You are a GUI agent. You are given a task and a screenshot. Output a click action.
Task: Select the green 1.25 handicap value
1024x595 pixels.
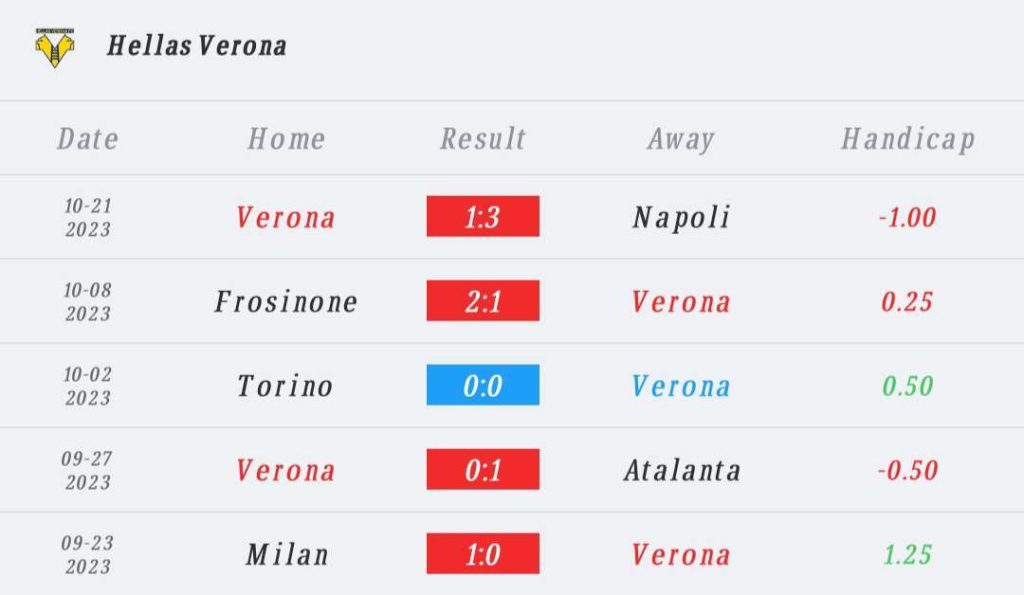click(908, 555)
